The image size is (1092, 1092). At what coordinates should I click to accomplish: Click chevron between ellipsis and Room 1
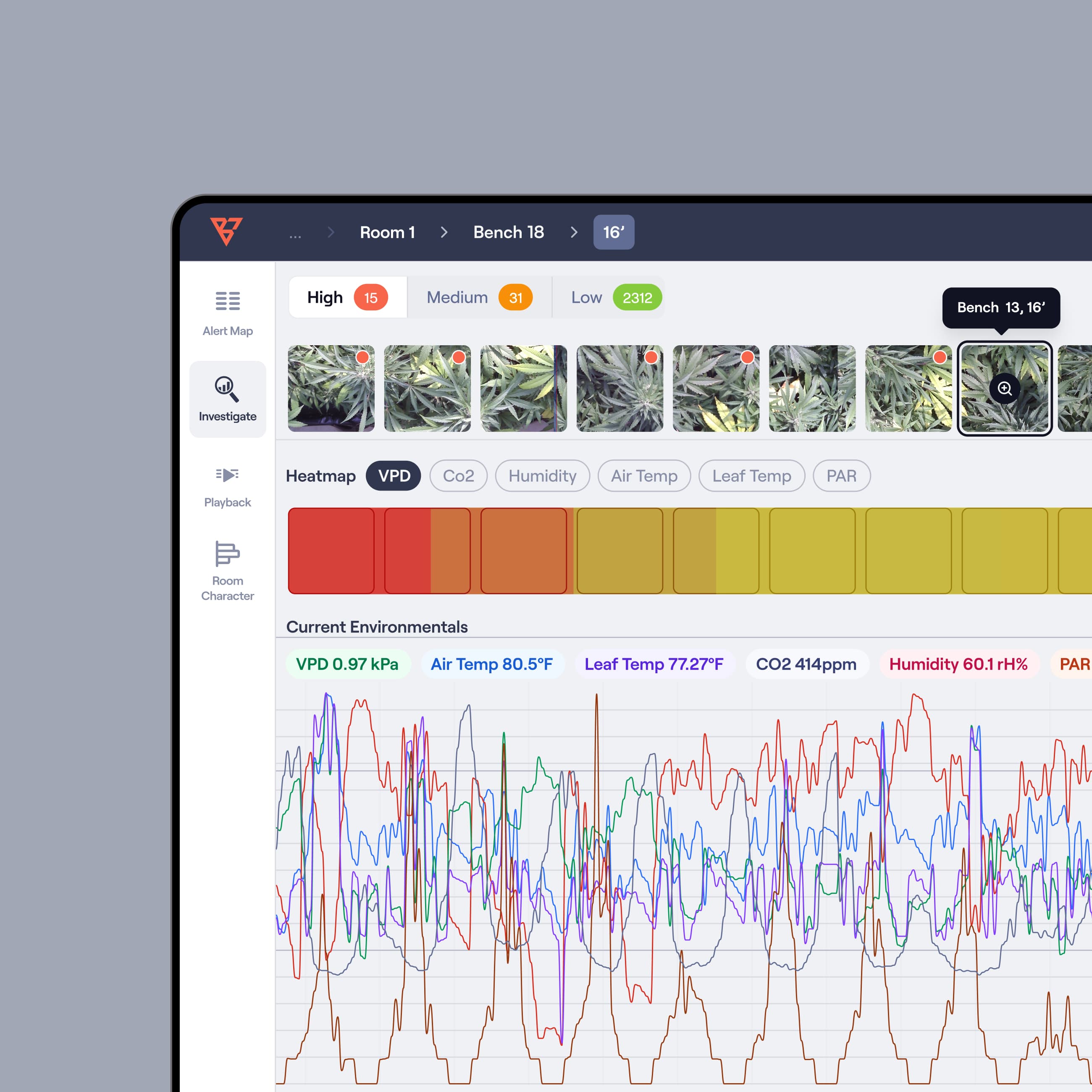coord(331,232)
